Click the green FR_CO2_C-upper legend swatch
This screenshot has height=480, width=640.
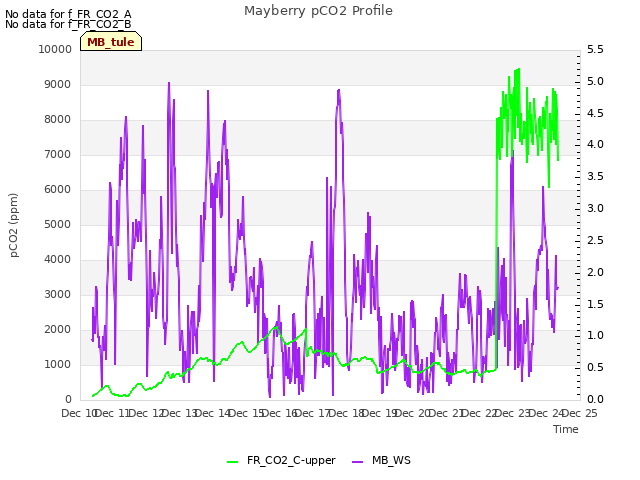click(x=233, y=461)
